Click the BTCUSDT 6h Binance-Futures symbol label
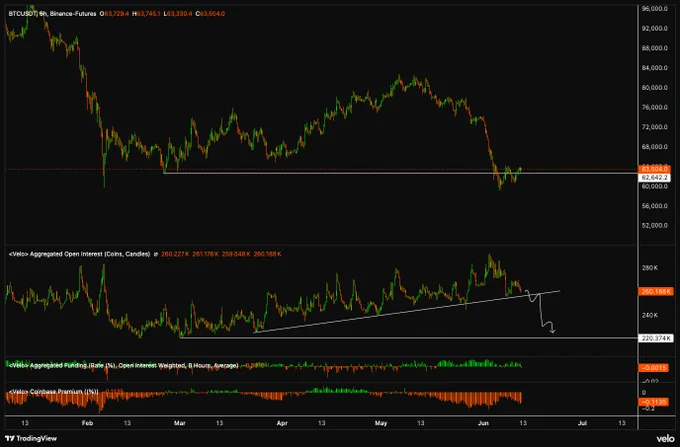This screenshot has height=447, width=680. [52, 14]
